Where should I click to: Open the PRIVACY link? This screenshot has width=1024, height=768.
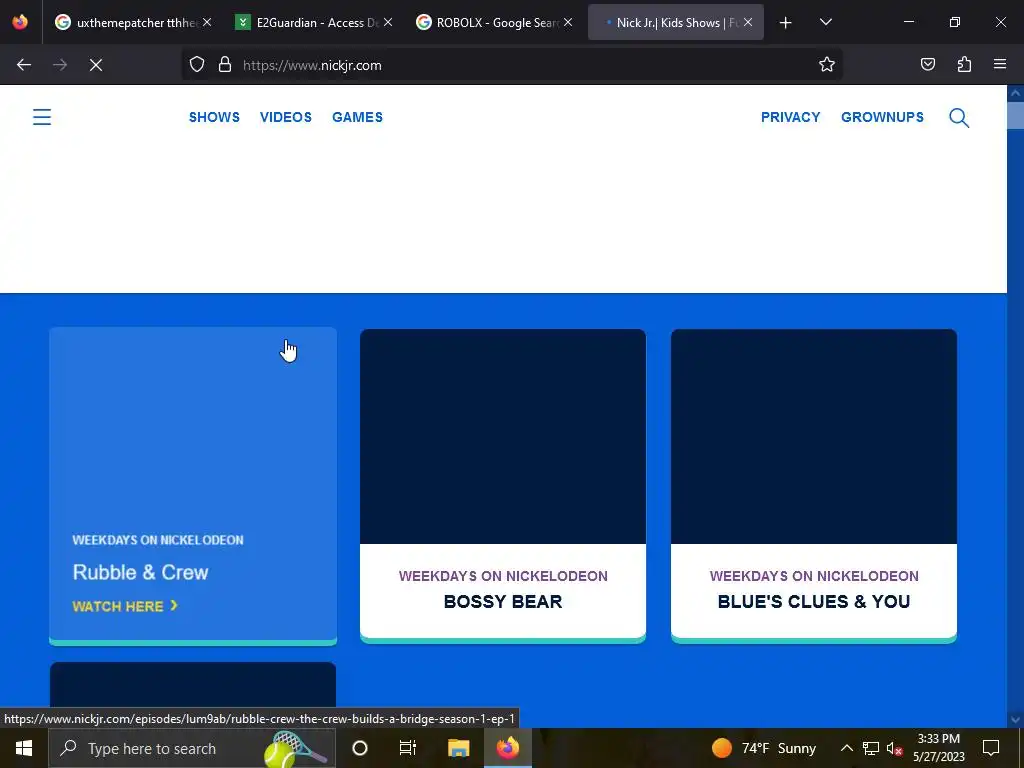pyautogui.click(x=790, y=118)
